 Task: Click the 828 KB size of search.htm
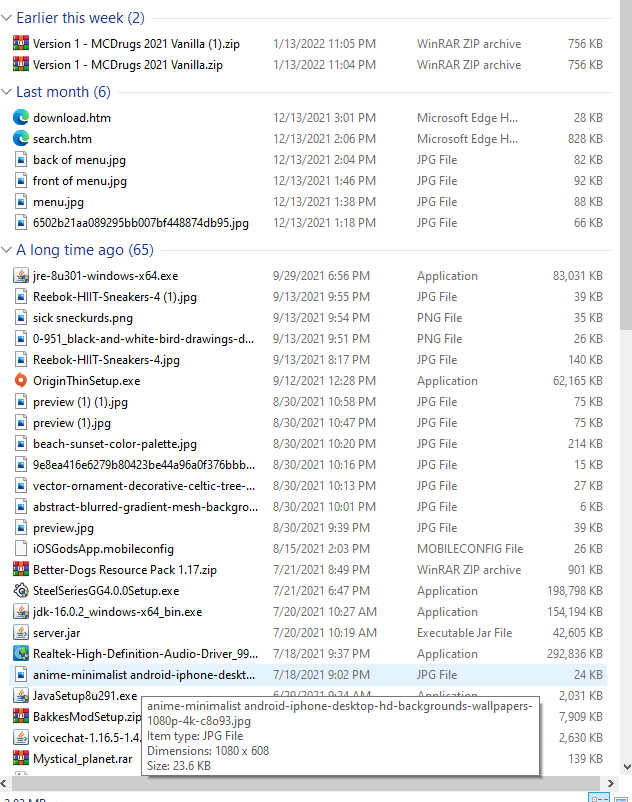coord(585,139)
